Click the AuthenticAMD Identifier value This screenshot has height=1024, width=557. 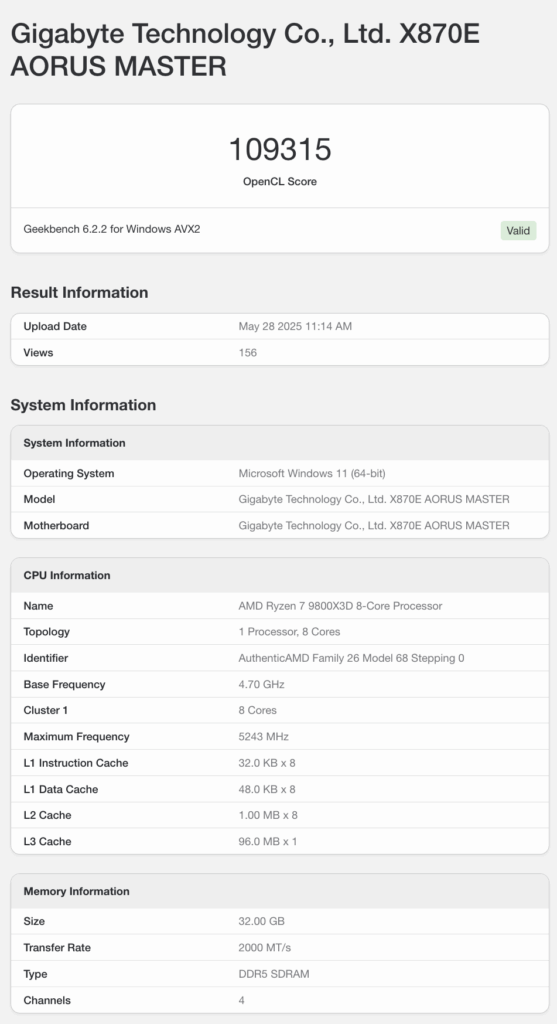click(x=351, y=658)
